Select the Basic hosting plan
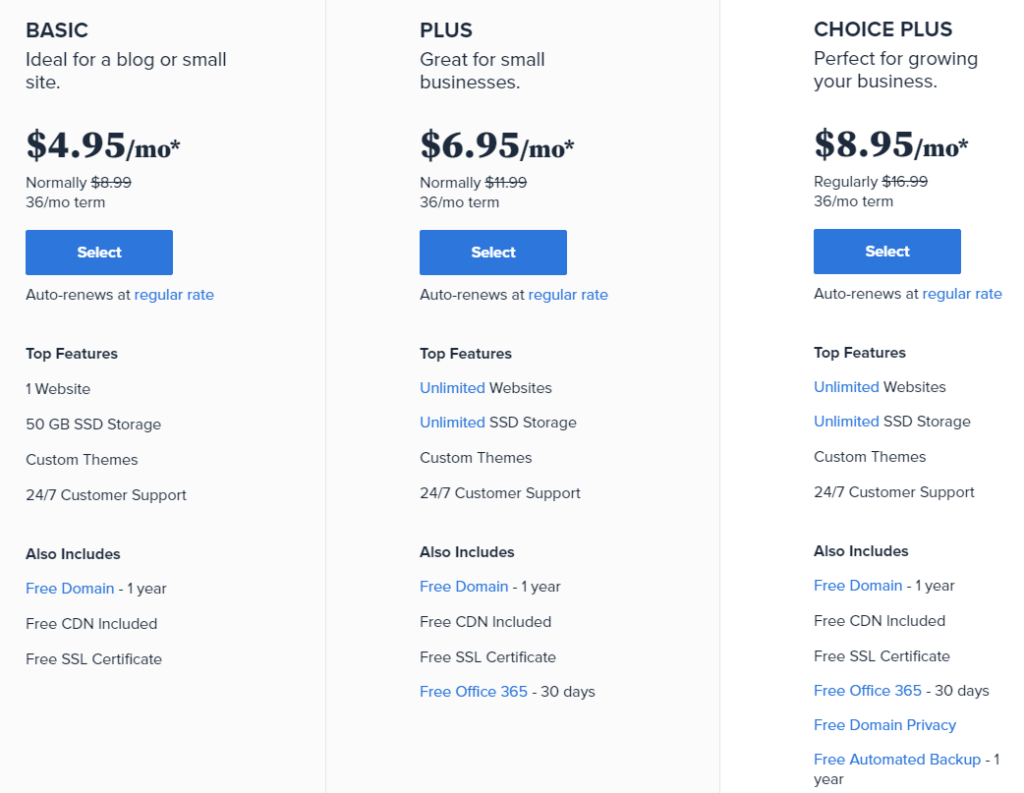Image resolution: width=1024 pixels, height=793 pixels. point(99,252)
